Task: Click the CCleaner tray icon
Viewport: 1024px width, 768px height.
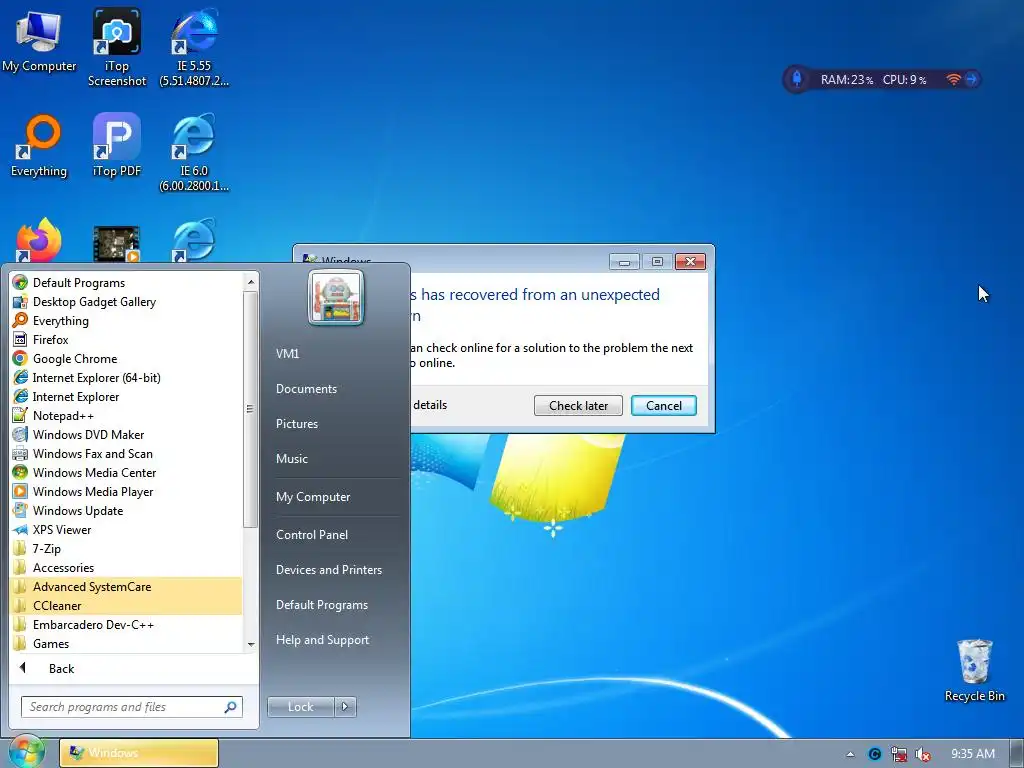Action: tap(874, 754)
